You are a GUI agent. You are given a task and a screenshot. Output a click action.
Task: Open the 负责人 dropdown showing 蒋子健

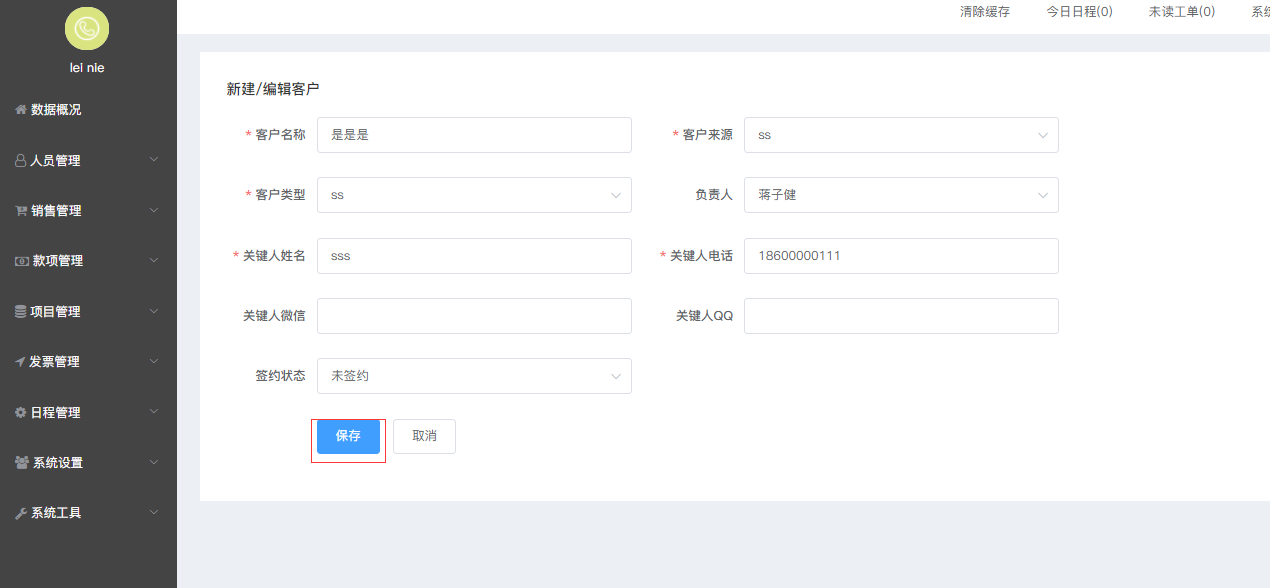coord(901,195)
